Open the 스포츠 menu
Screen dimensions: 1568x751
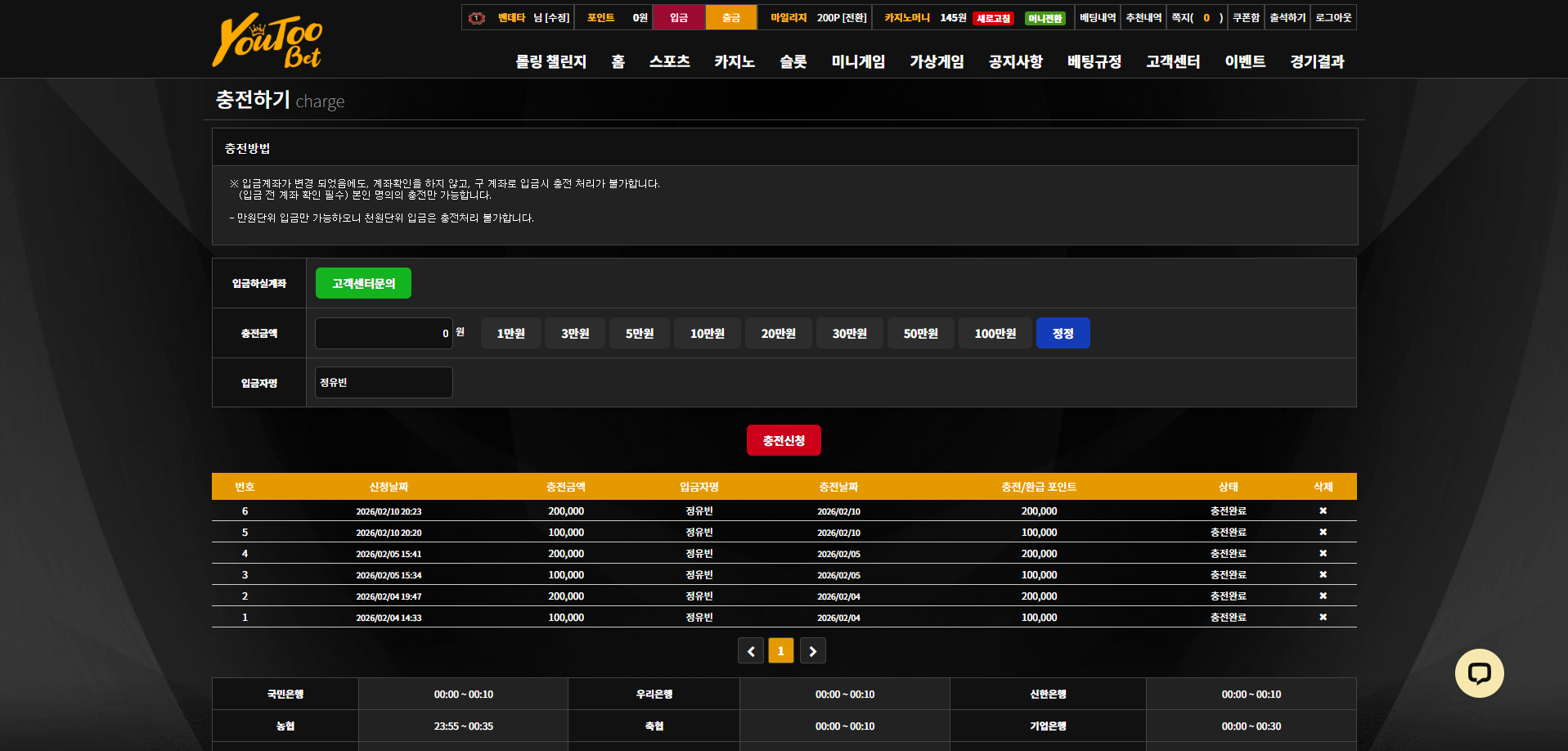click(x=669, y=61)
